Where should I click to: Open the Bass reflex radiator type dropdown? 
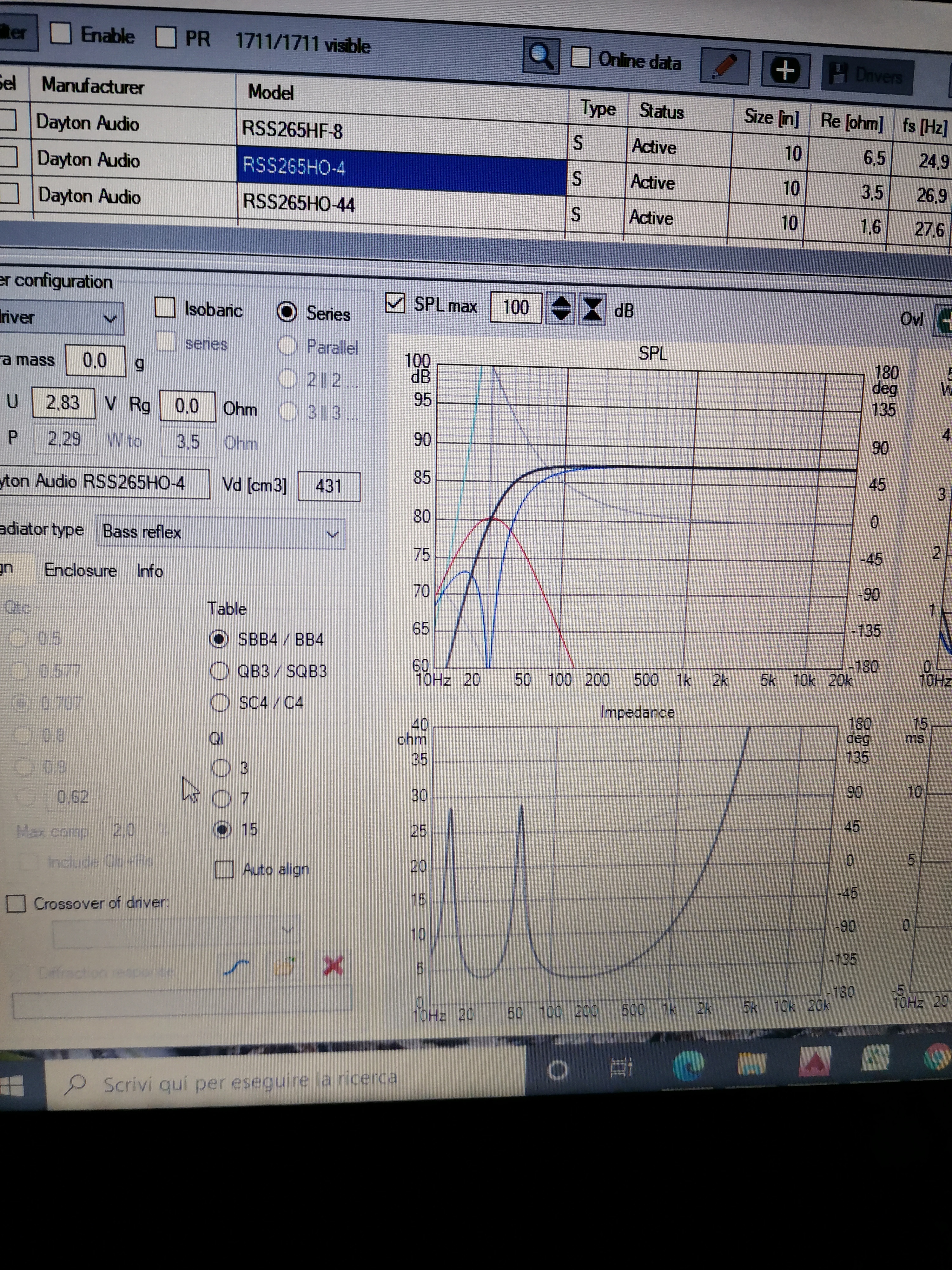pyautogui.click(x=221, y=533)
